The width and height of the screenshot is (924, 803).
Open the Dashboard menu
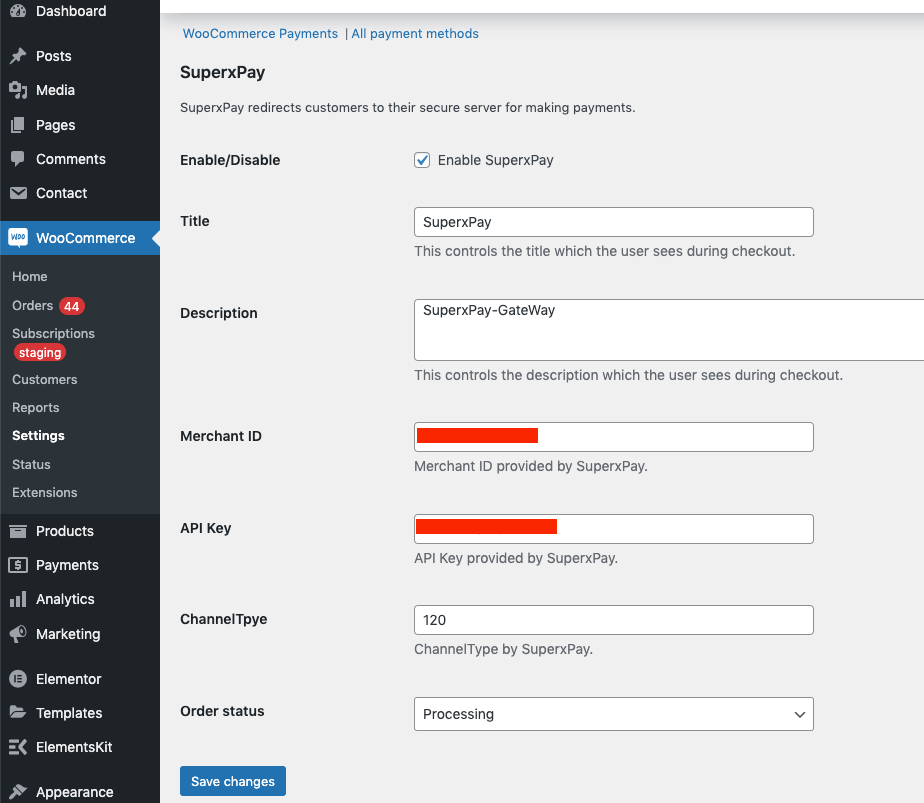[x=71, y=11]
